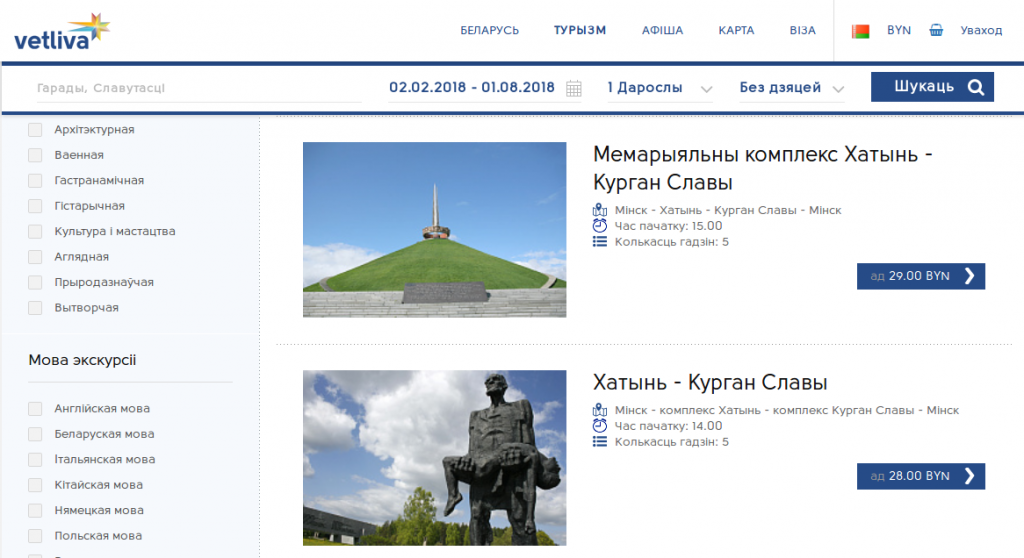Viewport: 1024px width, 558px height.
Task: Click list icon of Мемарыяльны комплекс hours row
Action: point(600,242)
